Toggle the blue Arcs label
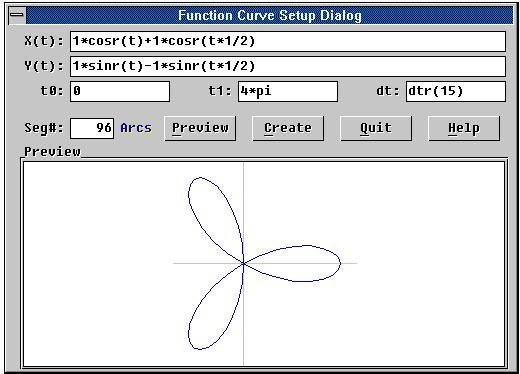 click(x=136, y=128)
